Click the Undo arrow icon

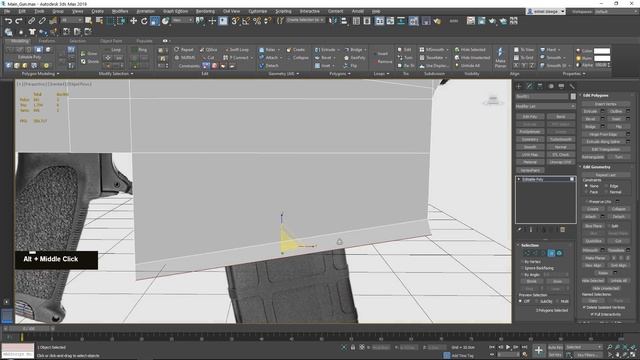coord(8,21)
